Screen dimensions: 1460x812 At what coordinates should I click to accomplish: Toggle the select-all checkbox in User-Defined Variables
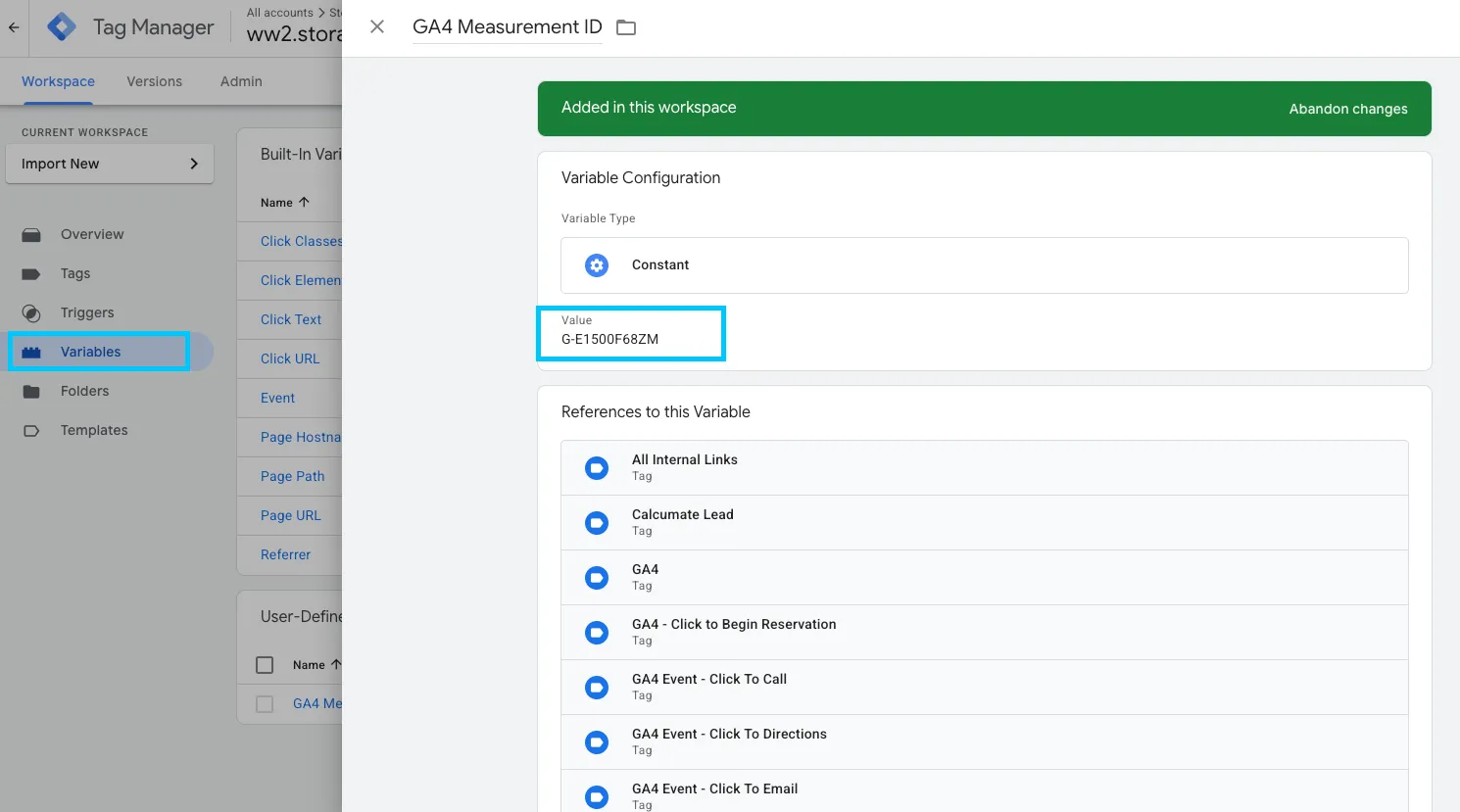click(265, 665)
